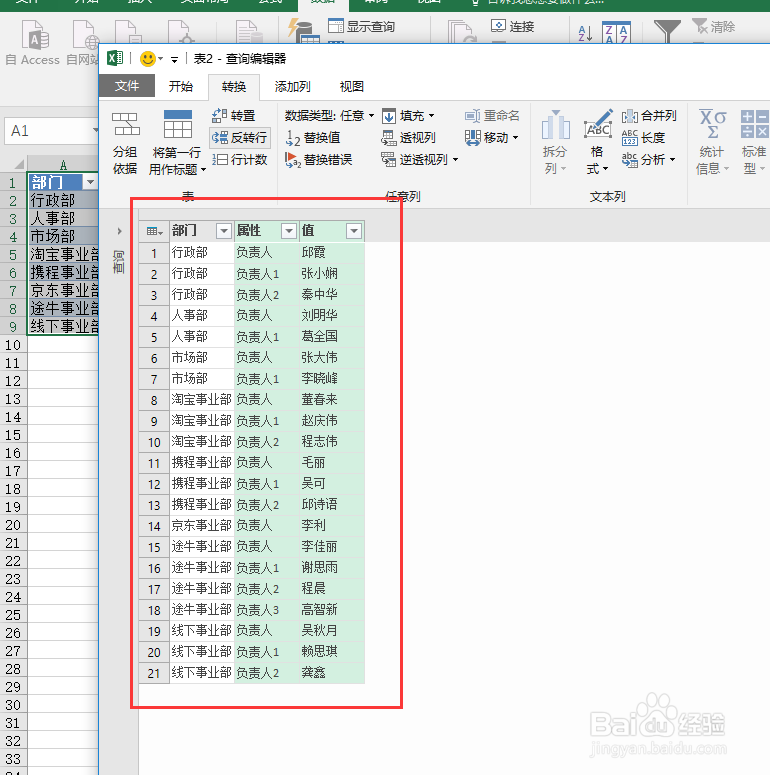The width and height of the screenshot is (770, 775).
Task: Click Clear (清除) filter in Excel
Action: (x=714, y=26)
